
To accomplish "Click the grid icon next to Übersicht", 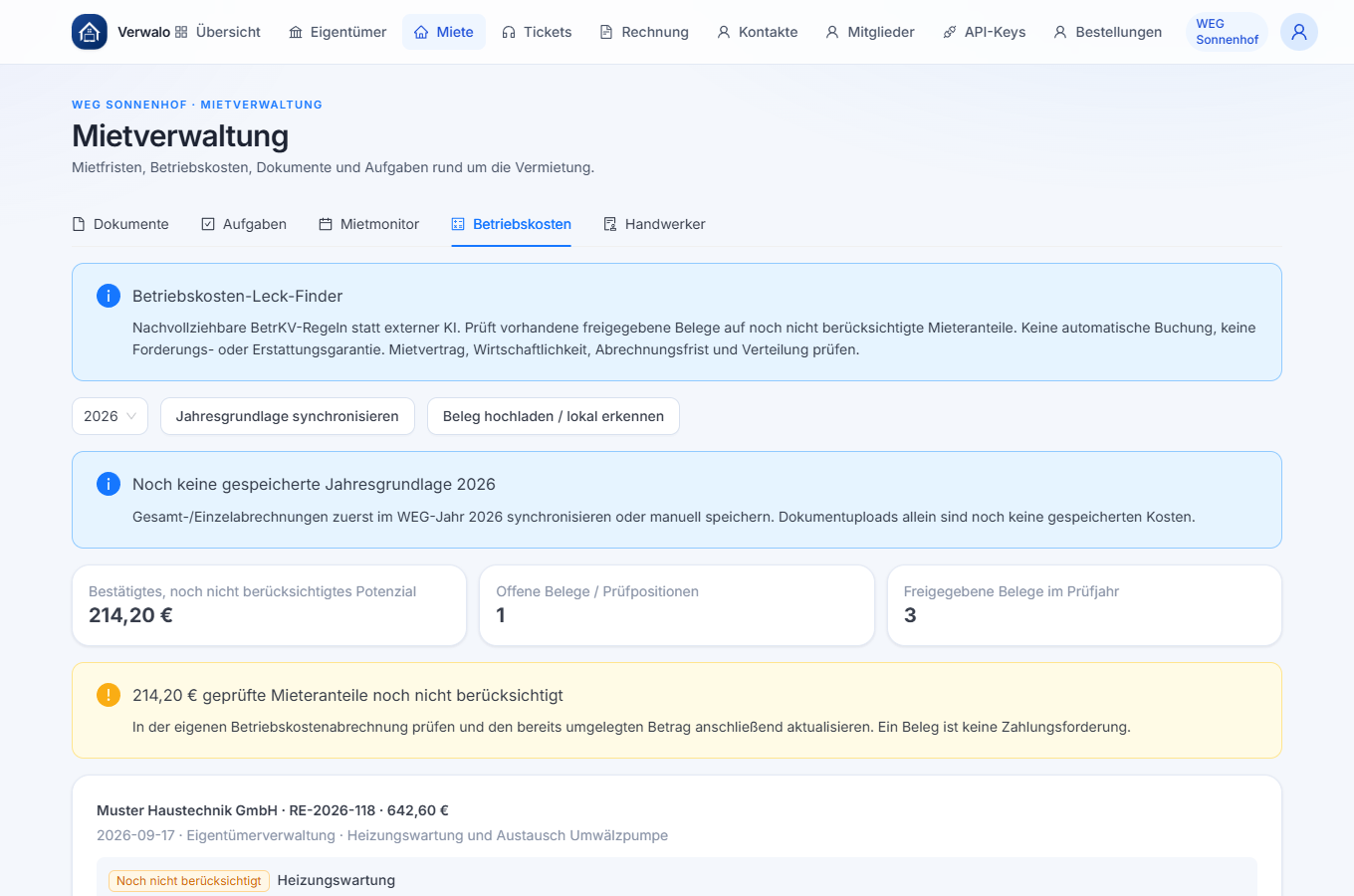I will pyautogui.click(x=181, y=32).
